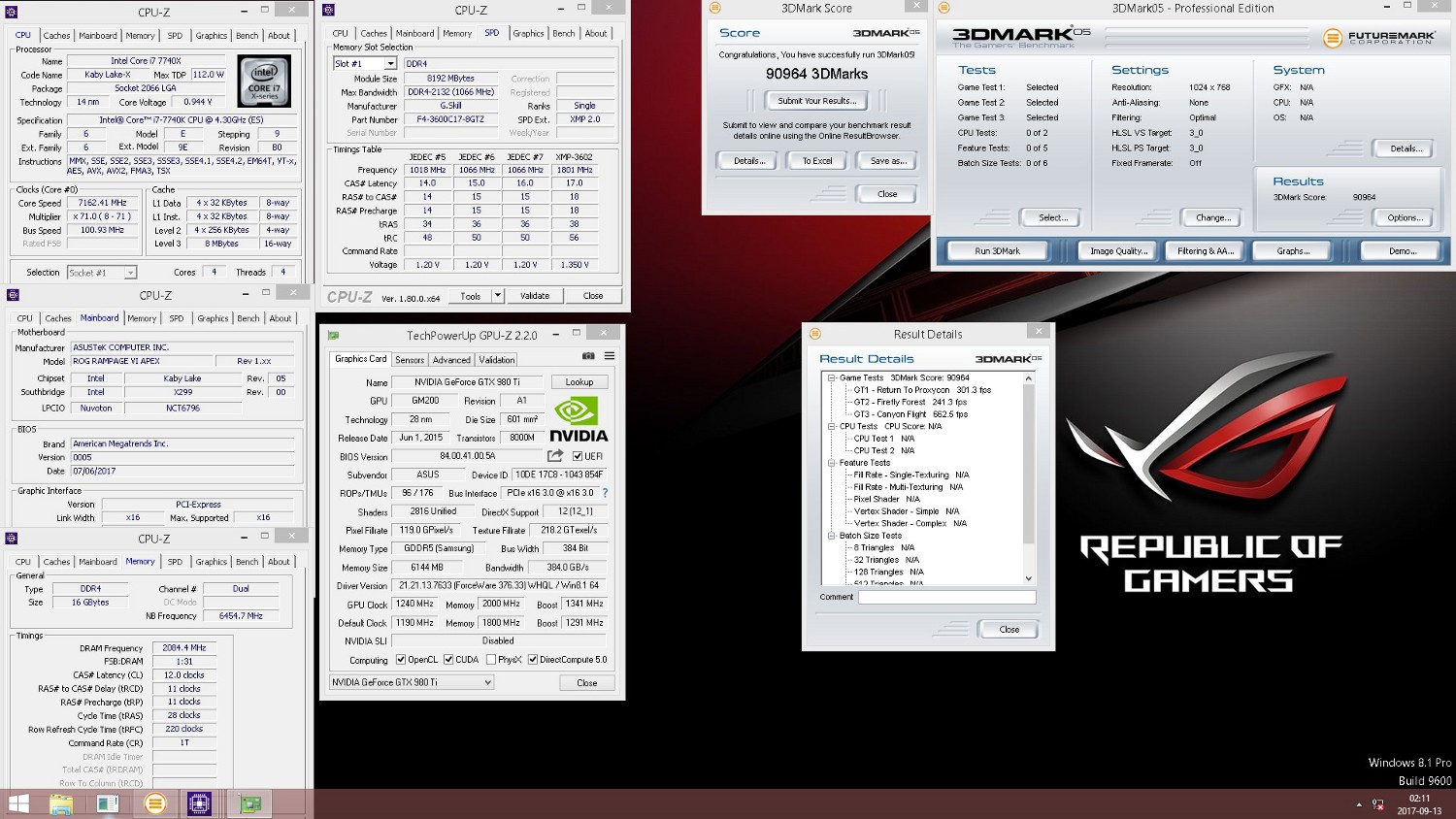
Task: Select GT3 - Canyon Flight result row
Action: tap(910, 414)
